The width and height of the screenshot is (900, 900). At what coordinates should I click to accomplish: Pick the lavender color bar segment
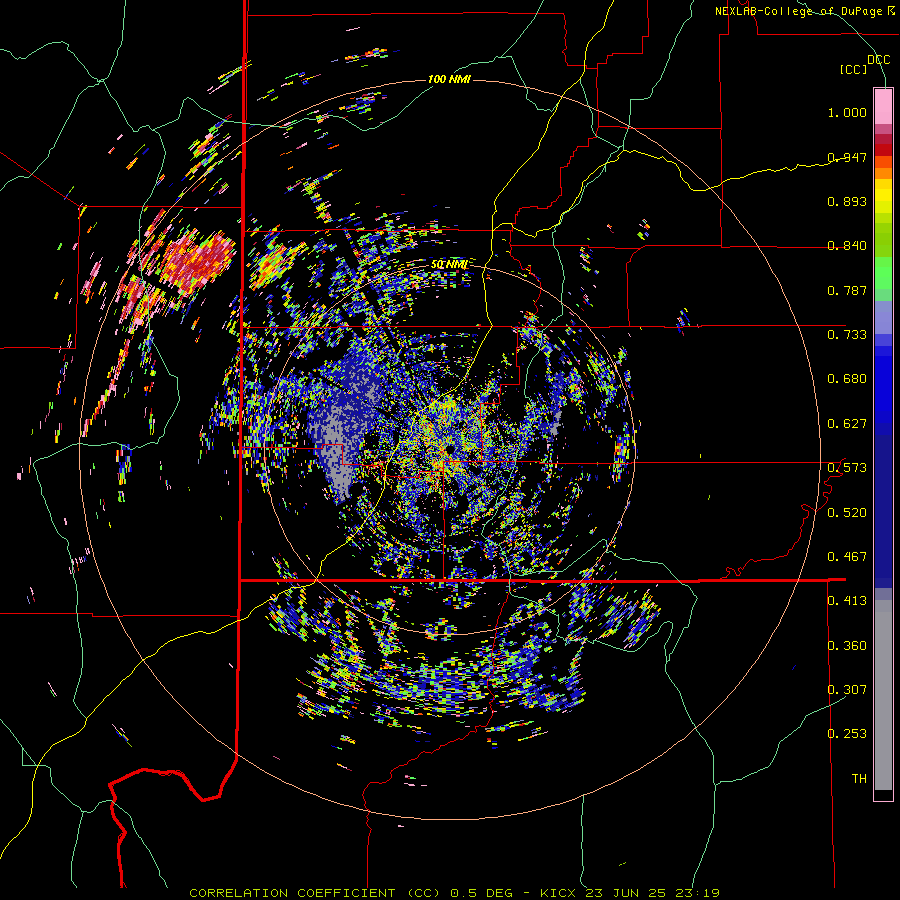[x=883, y=317]
